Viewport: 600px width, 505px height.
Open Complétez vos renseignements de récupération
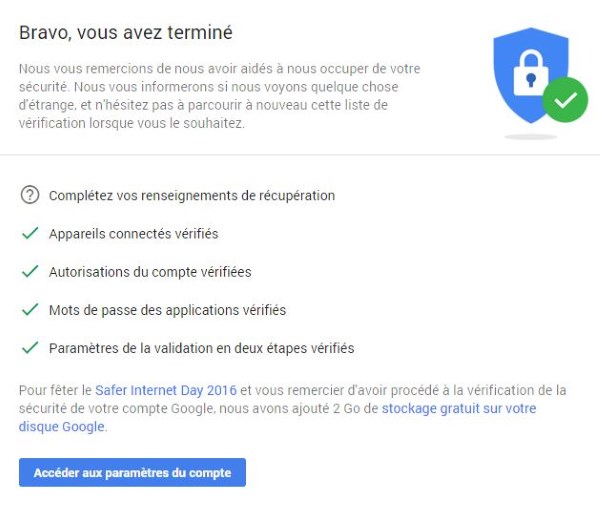pyautogui.click(x=191, y=195)
